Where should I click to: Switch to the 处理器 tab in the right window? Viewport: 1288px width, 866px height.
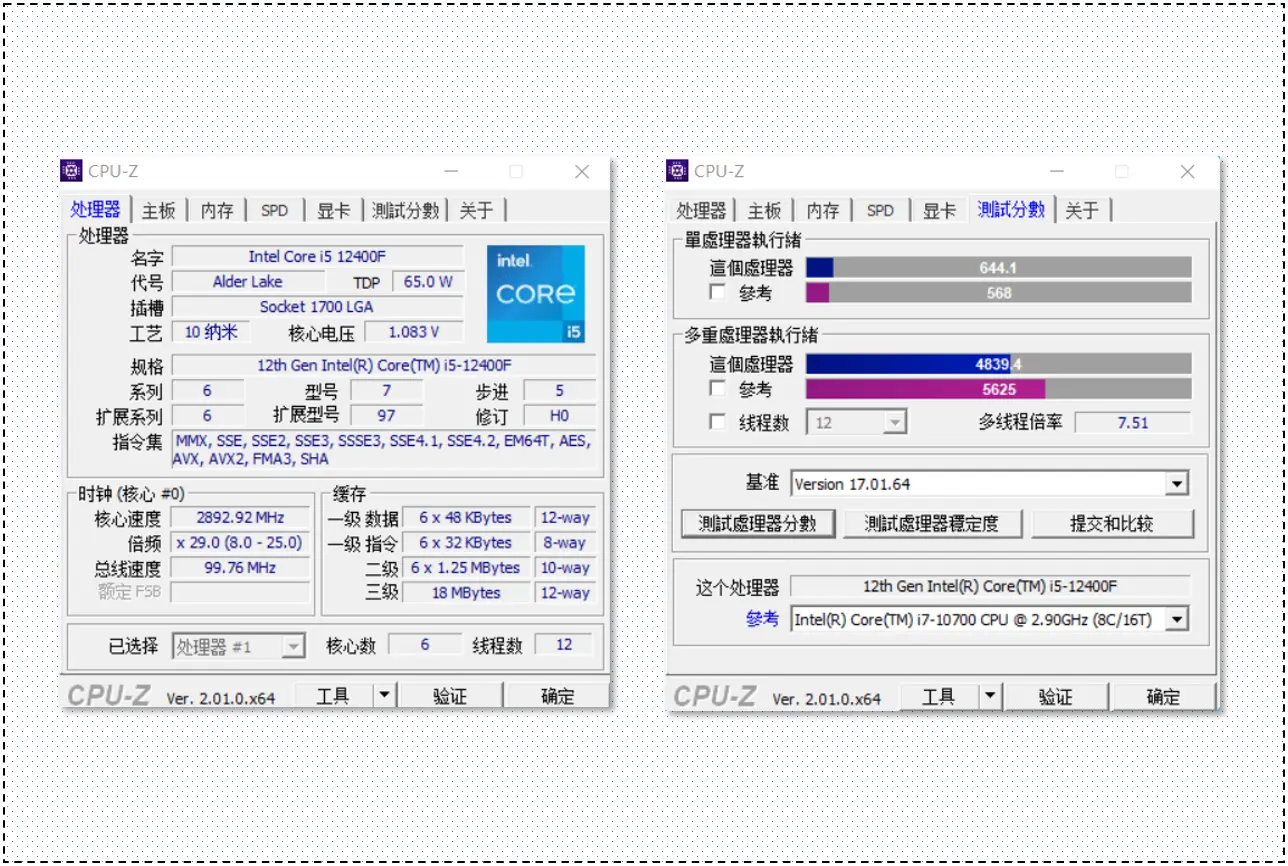click(700, 210)
